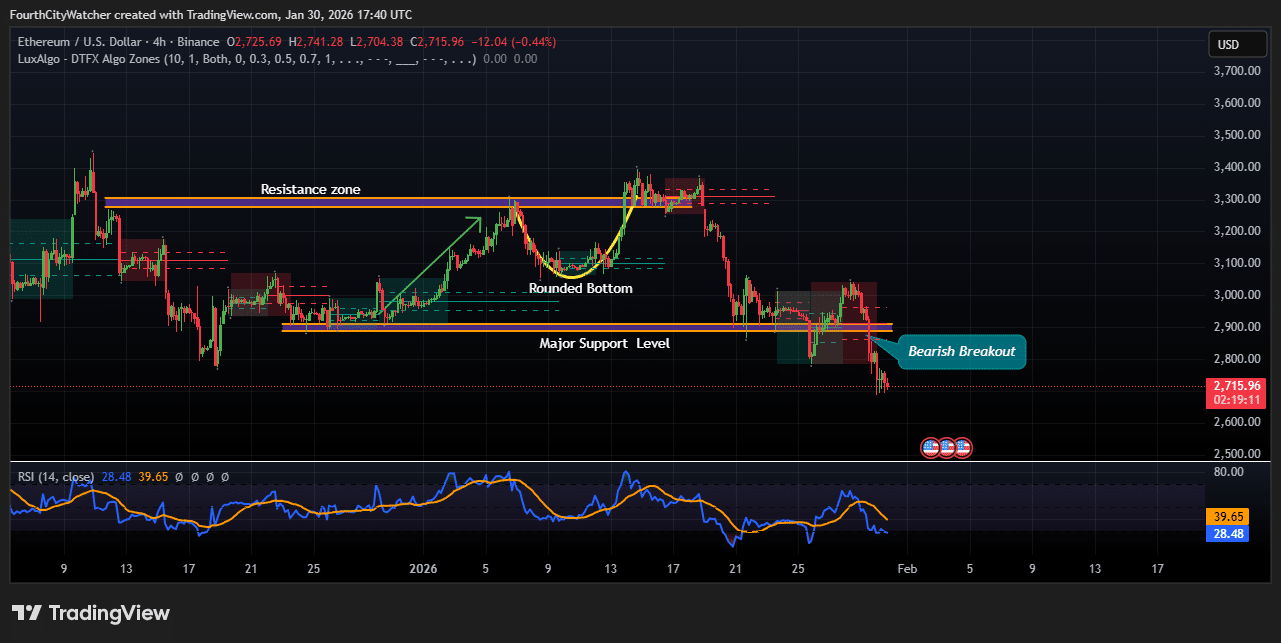Click the last ∅ symbol in RSI legend

pyautogui.click(x=224, y=477)
